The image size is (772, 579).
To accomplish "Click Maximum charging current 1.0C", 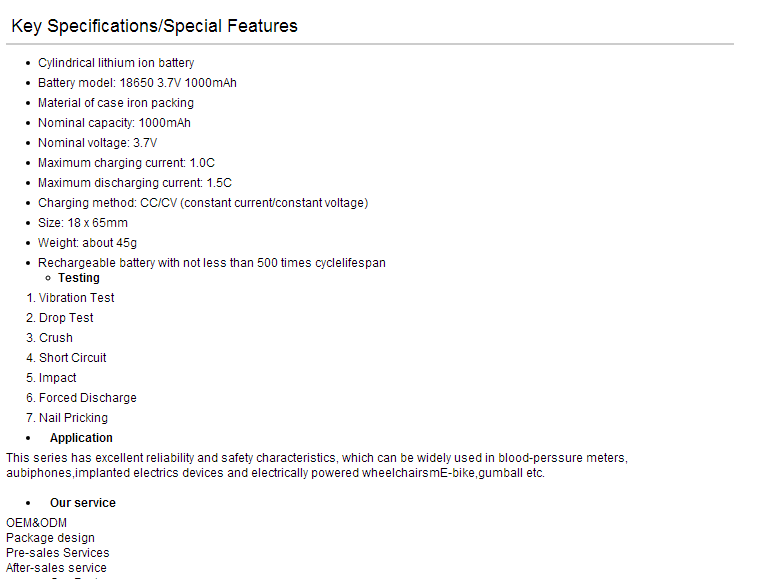I will (x=127, y=163).
